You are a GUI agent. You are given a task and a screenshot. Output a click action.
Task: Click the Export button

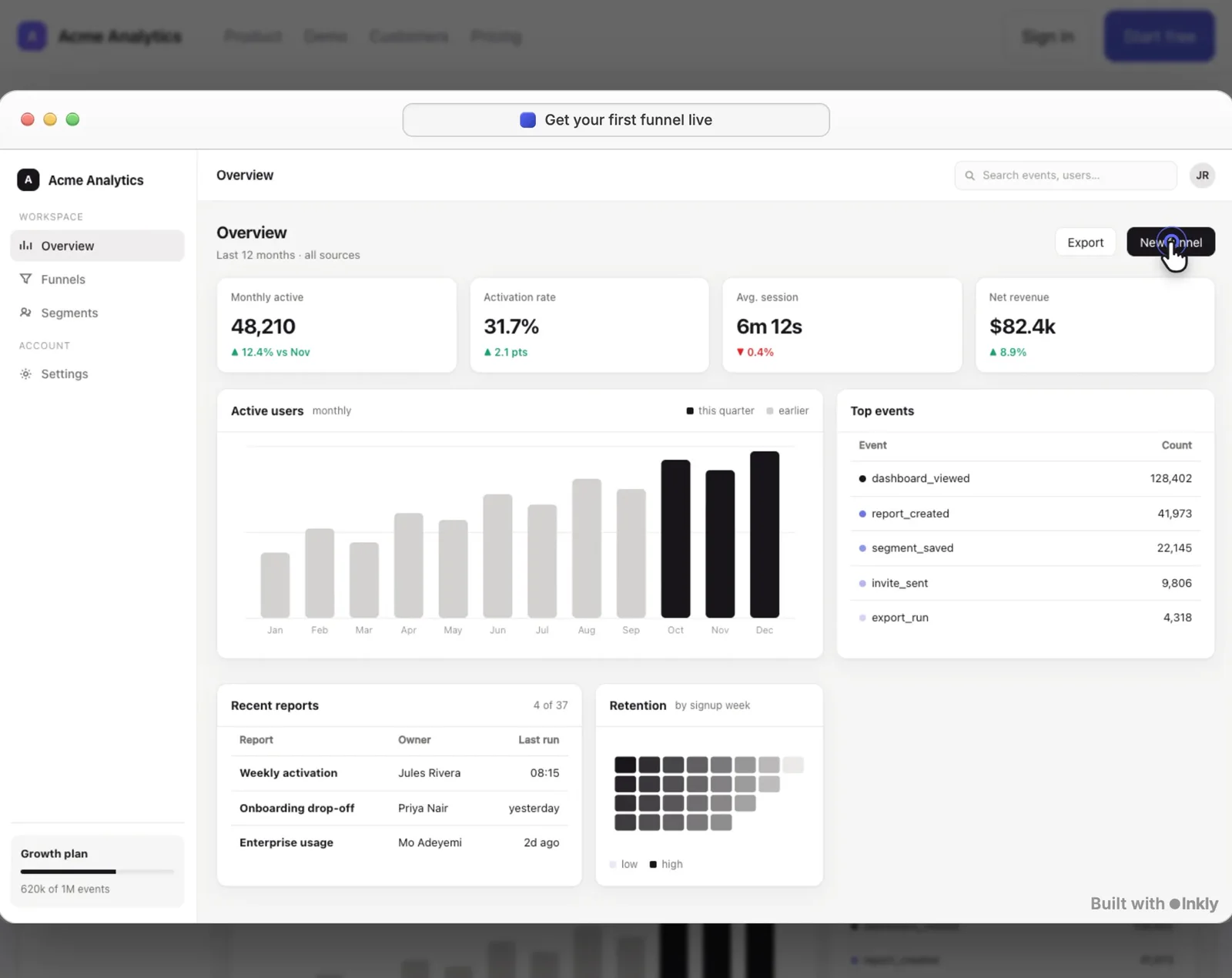[x=1086, y=243]
